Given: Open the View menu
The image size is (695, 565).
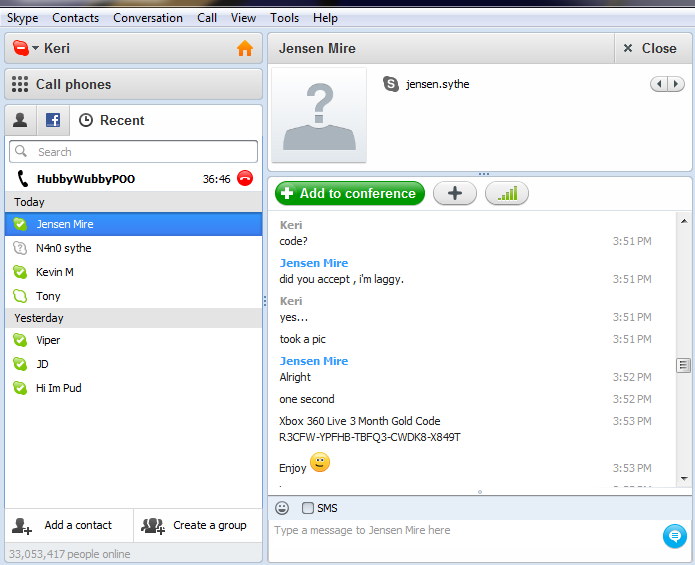Looking at the screenshot, I should click(x=243, y=18).
